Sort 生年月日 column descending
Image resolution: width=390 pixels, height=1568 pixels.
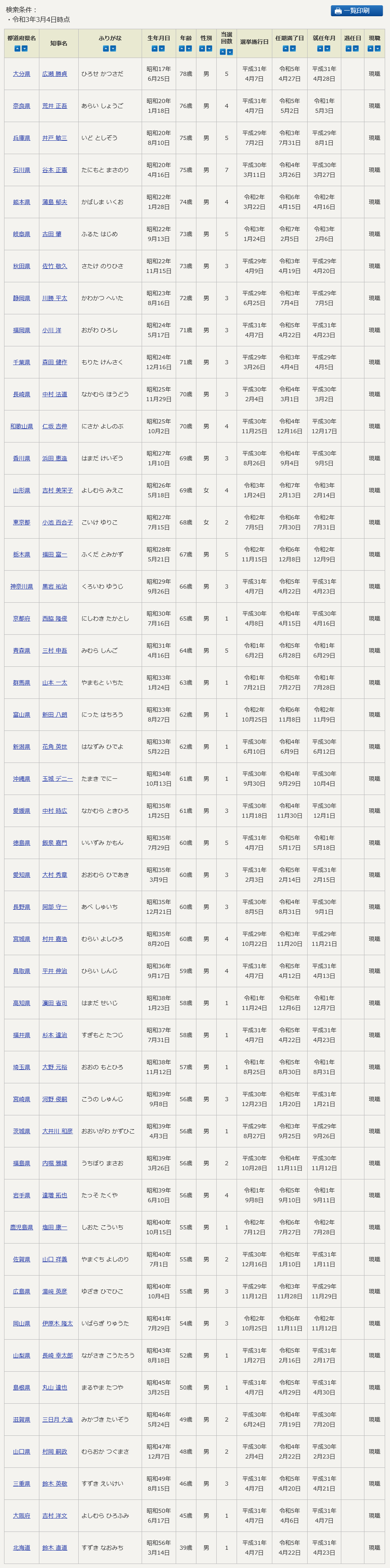(162, 49)
